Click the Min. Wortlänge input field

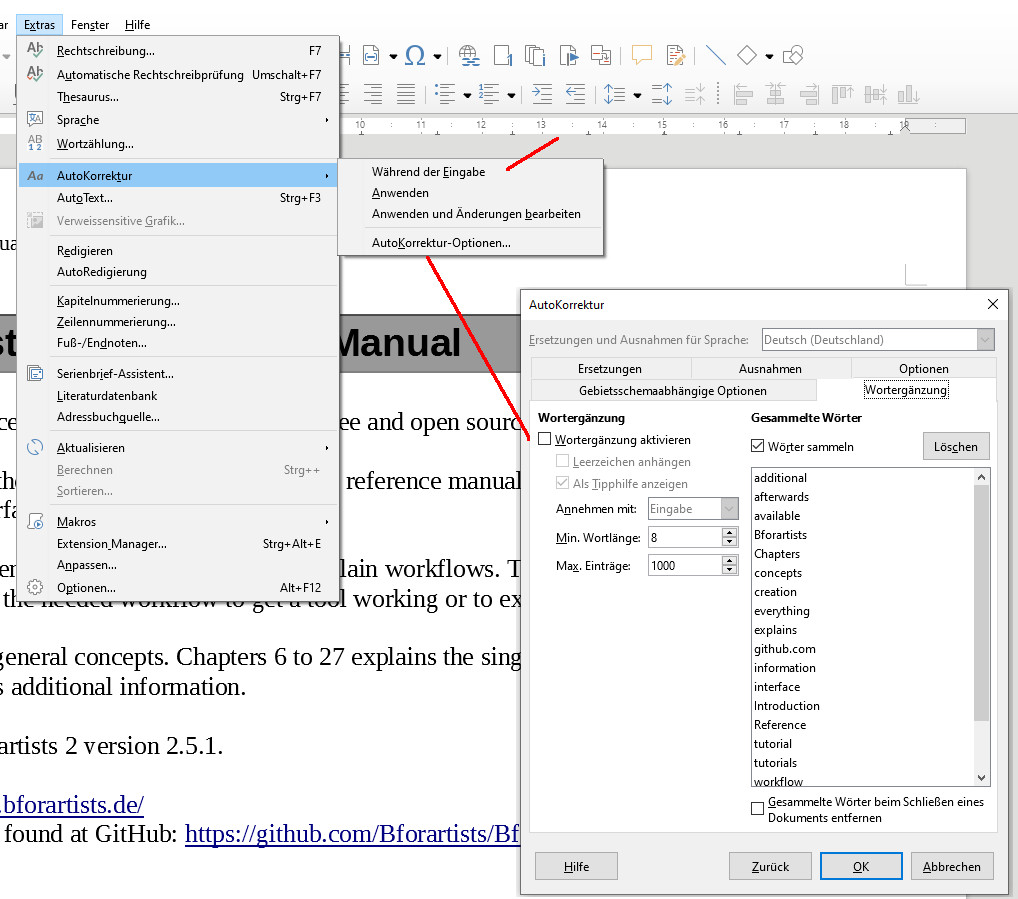click(x=684, y=537)
